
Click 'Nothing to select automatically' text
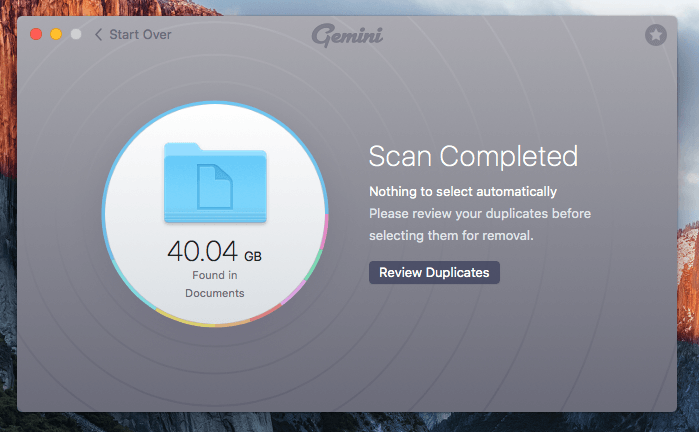click(x=463, y=192)
